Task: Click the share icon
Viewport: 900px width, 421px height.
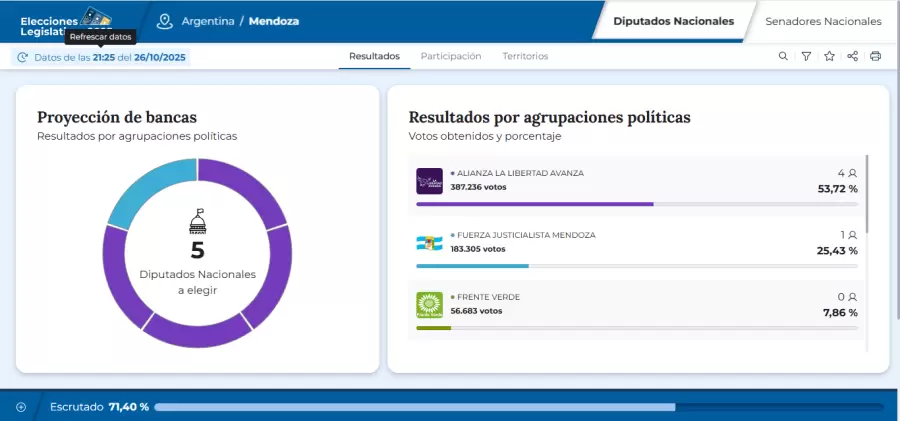Action: [852, 56]
